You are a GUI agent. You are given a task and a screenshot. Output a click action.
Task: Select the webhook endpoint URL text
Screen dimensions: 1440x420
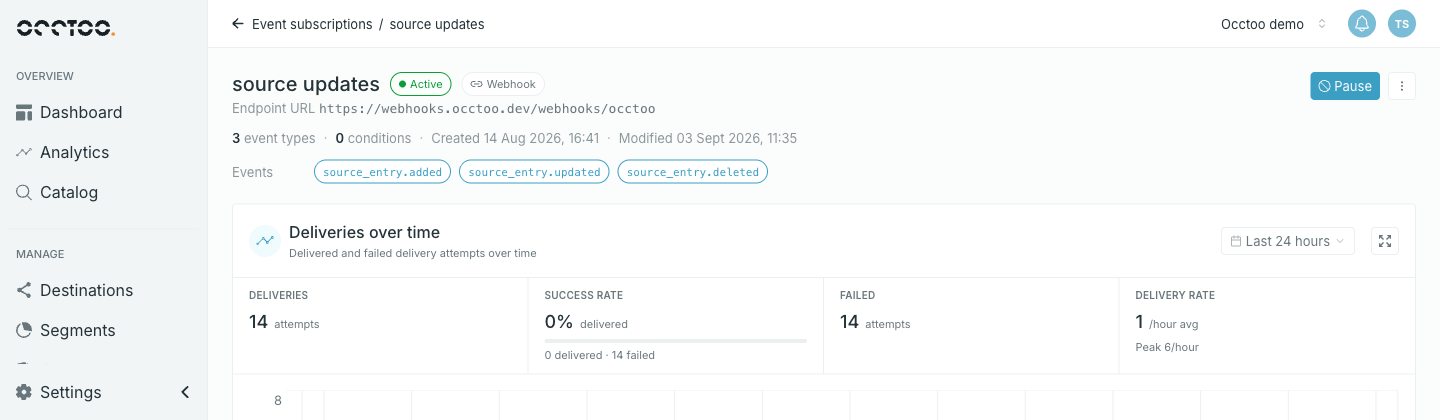pyautogui.click(x=487, y=108)
